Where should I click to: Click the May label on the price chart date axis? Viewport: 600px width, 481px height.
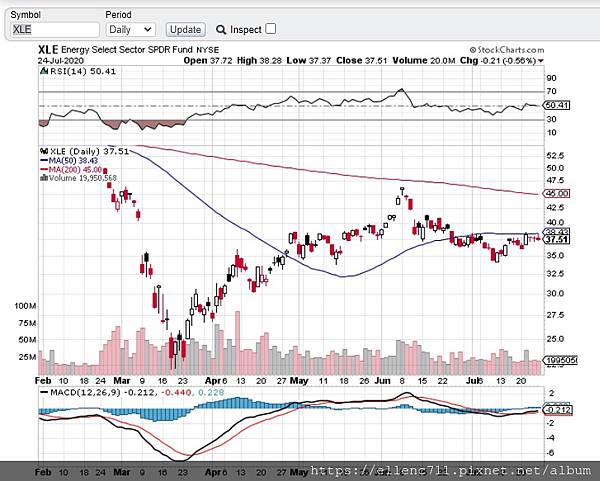click(x=299, y=381)
